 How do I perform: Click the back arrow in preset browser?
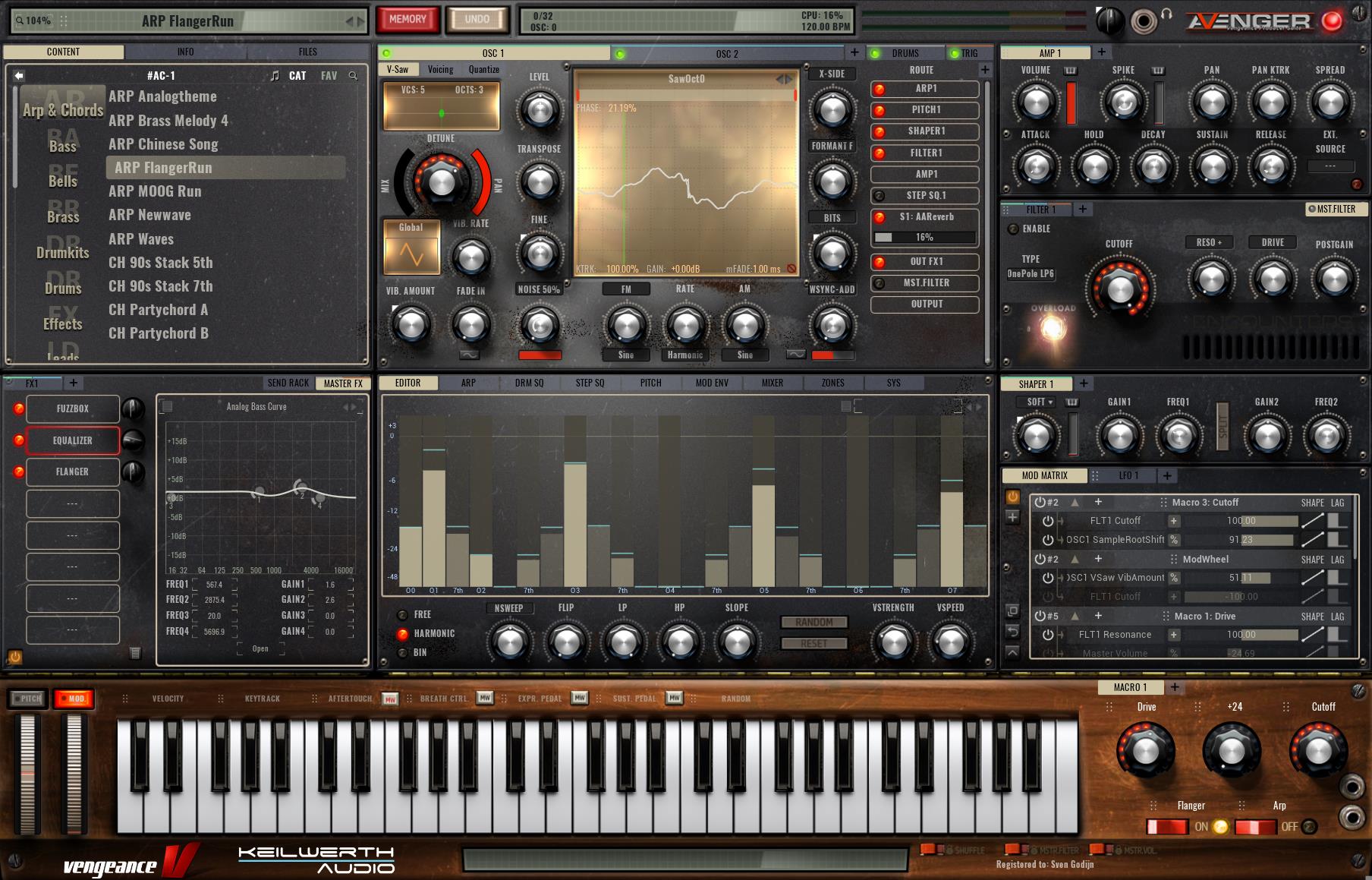[19, 75]
